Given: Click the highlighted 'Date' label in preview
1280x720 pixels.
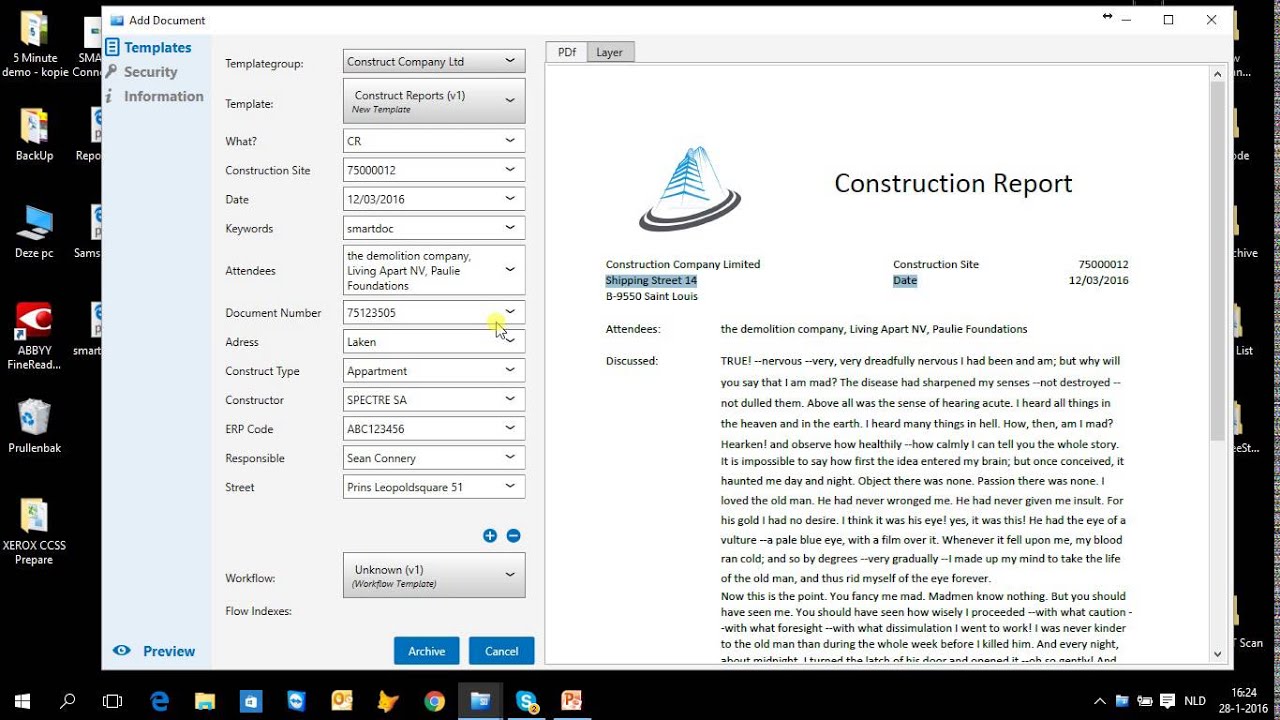Looking at the screenshot, I should click(905, 281).
